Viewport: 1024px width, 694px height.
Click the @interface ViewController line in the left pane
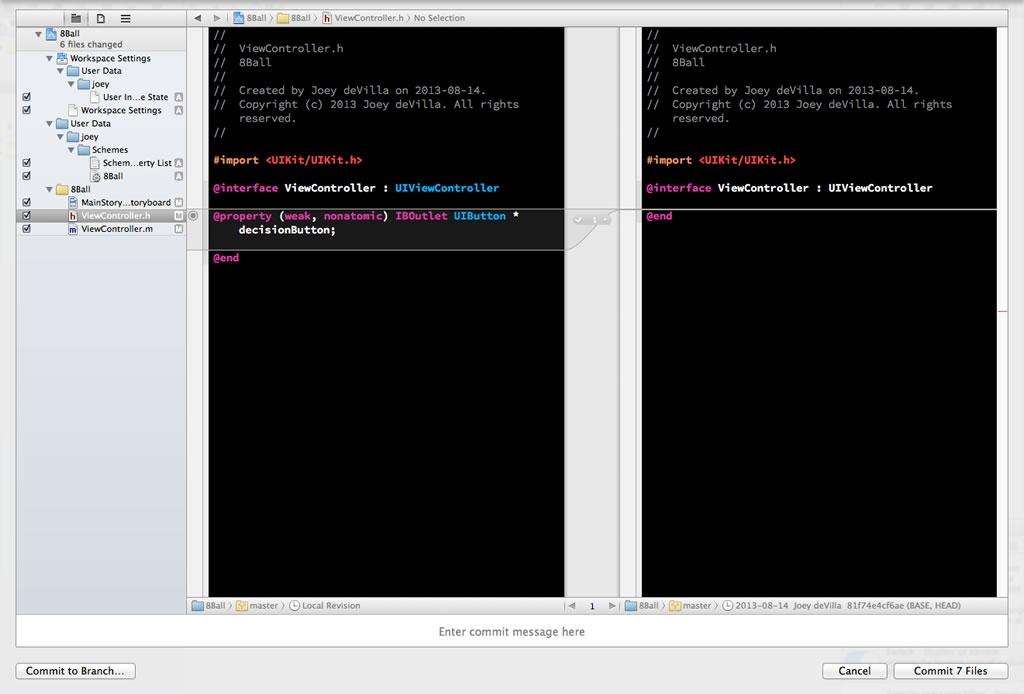356,188
